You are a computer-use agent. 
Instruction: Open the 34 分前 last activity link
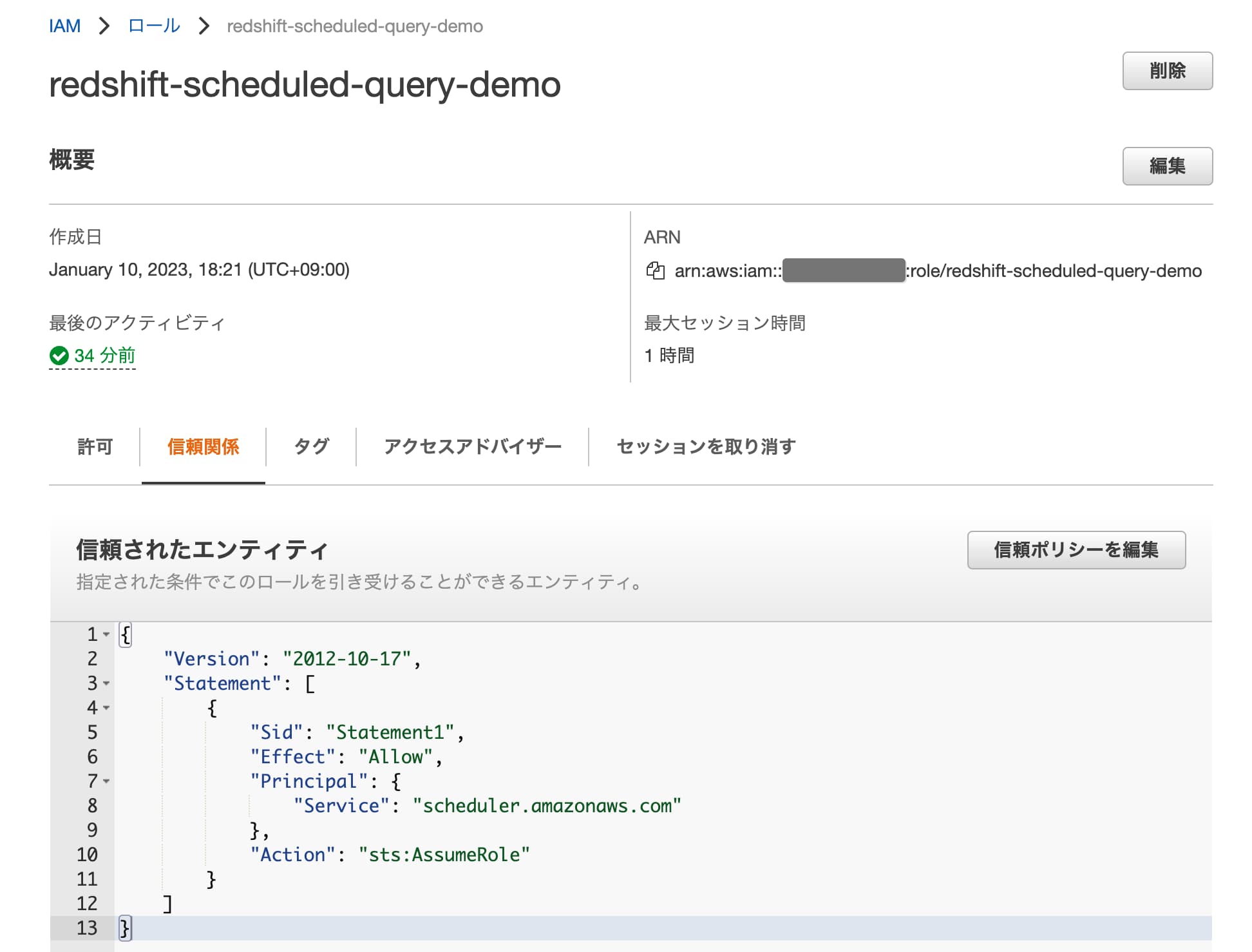click(105, 356)
